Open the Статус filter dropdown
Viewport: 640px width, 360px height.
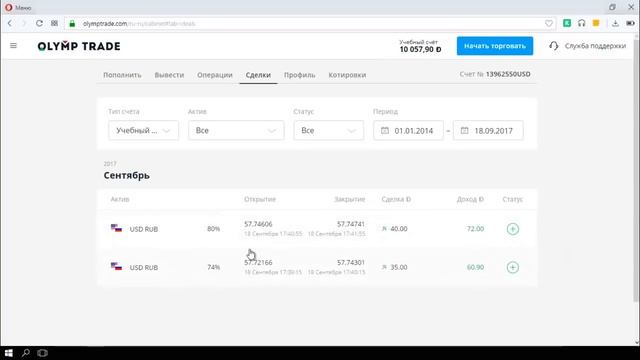tap(329, 131)
